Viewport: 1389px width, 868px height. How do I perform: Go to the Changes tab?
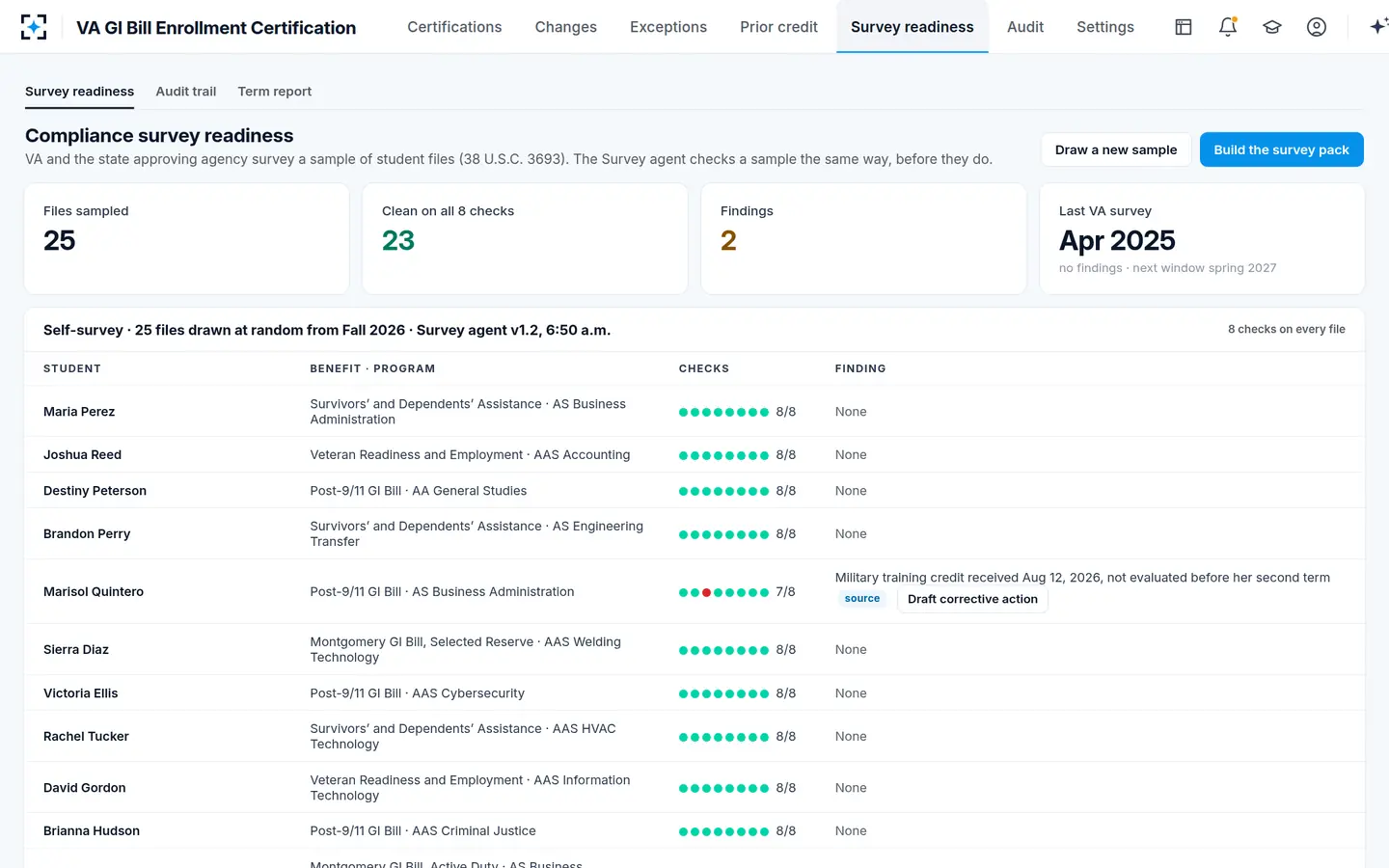click(x=566, y=27)
